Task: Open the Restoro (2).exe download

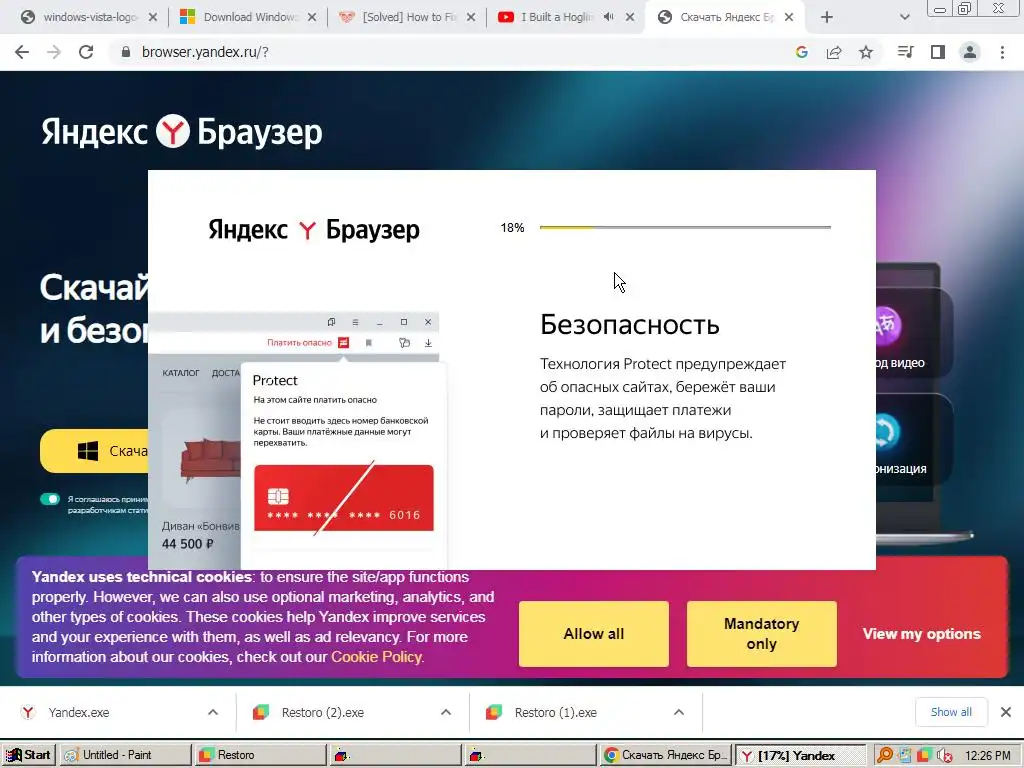Action: pyautogui.click(x=323, y=712)
